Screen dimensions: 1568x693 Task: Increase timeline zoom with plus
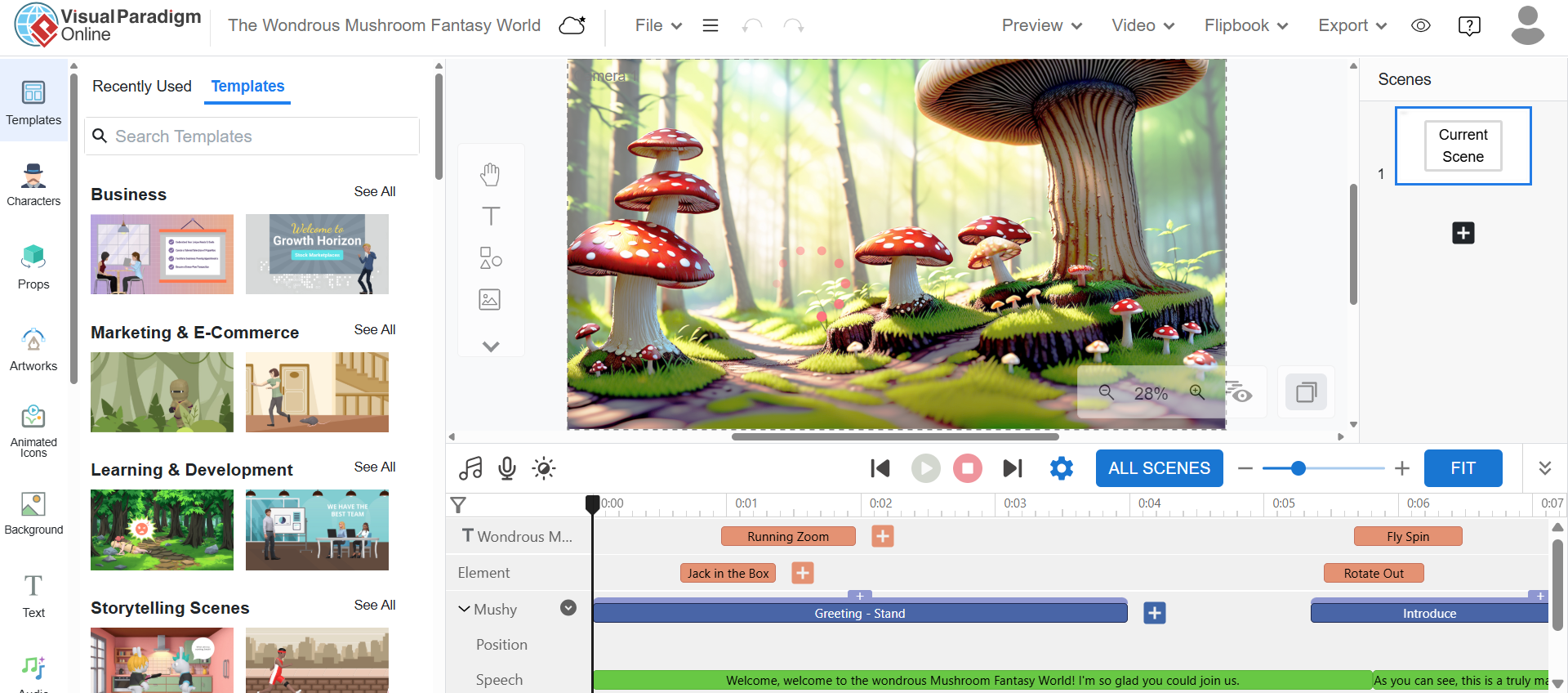(1402, 468)
